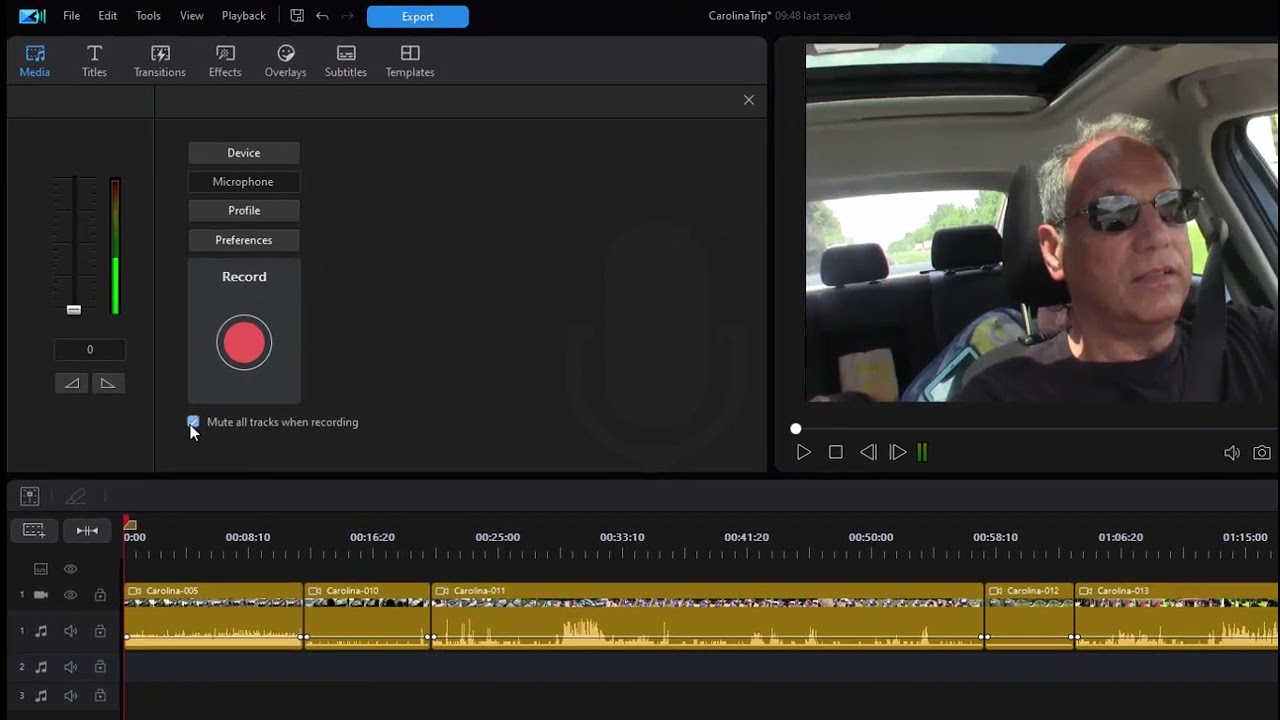Open the File menu
This screenshot has height=720, width=1280.
71,16
